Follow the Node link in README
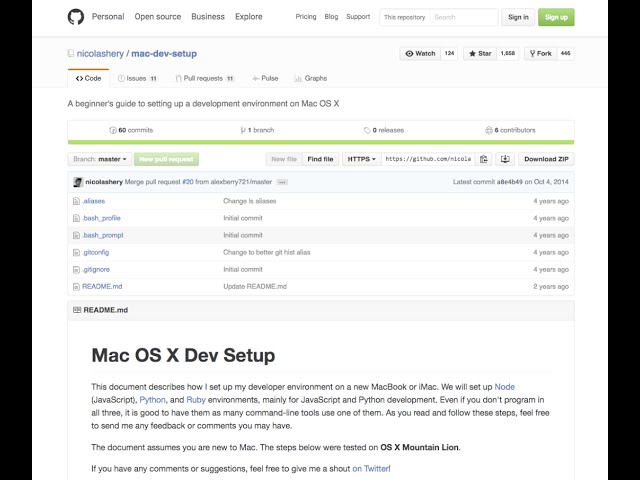This screenshot has width=640, height=480. click(x=504, y=387)
